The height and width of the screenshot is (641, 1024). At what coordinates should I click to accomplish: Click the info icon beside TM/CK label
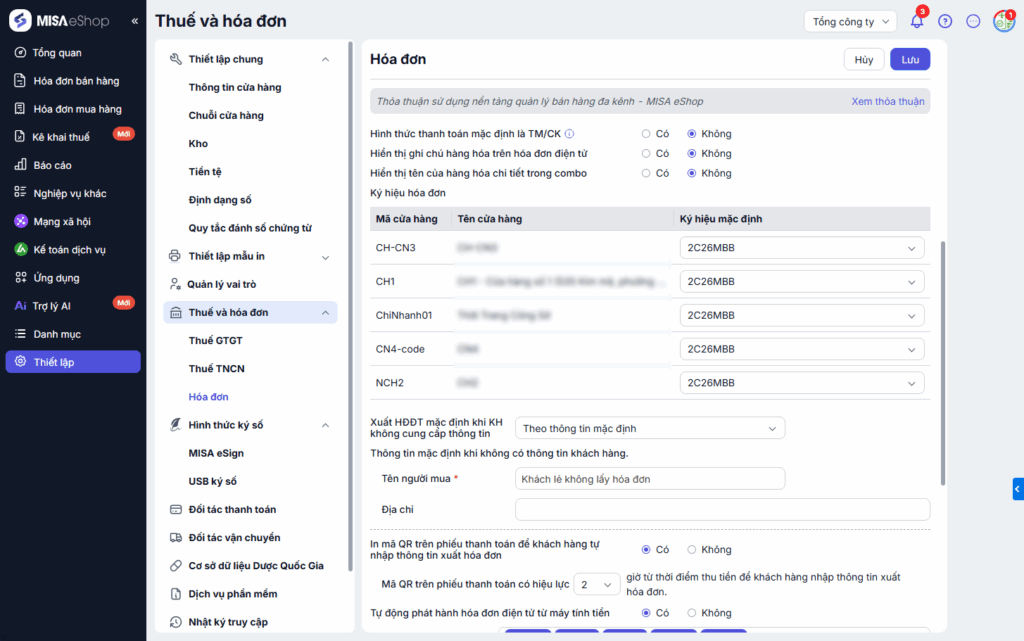point(569,134)
